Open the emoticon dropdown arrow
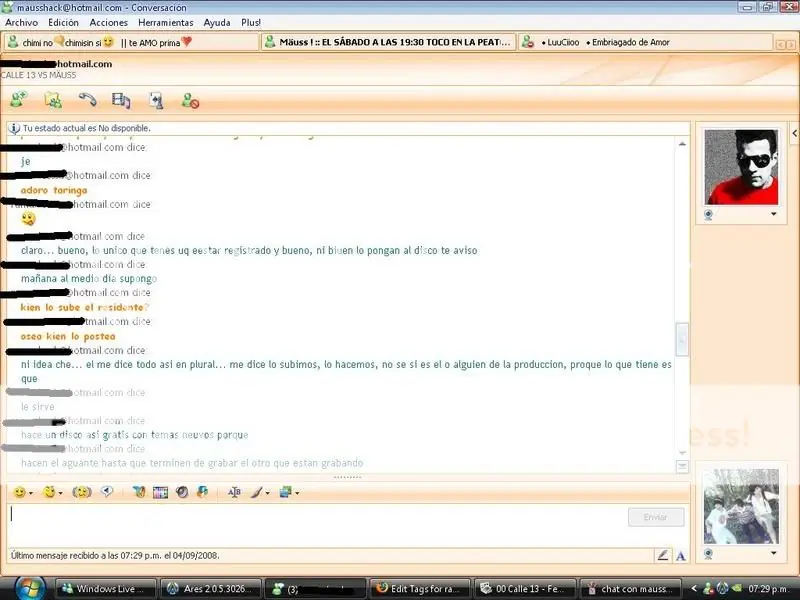 31,493
